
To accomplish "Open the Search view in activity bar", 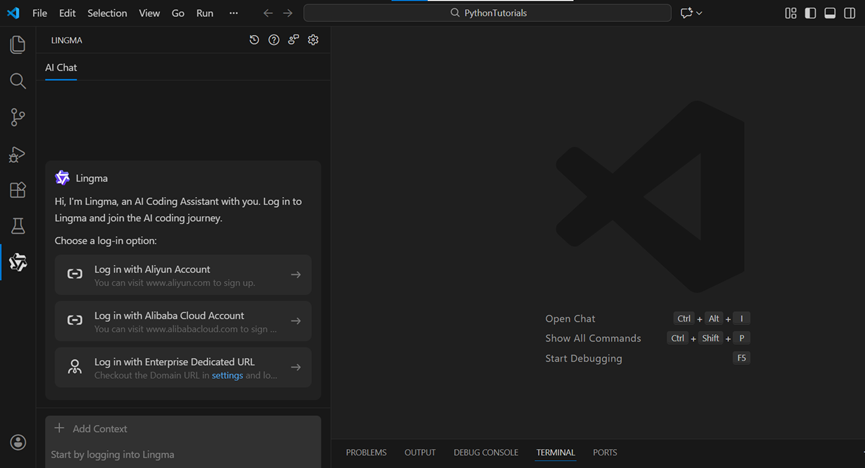I will coord(18,81).
